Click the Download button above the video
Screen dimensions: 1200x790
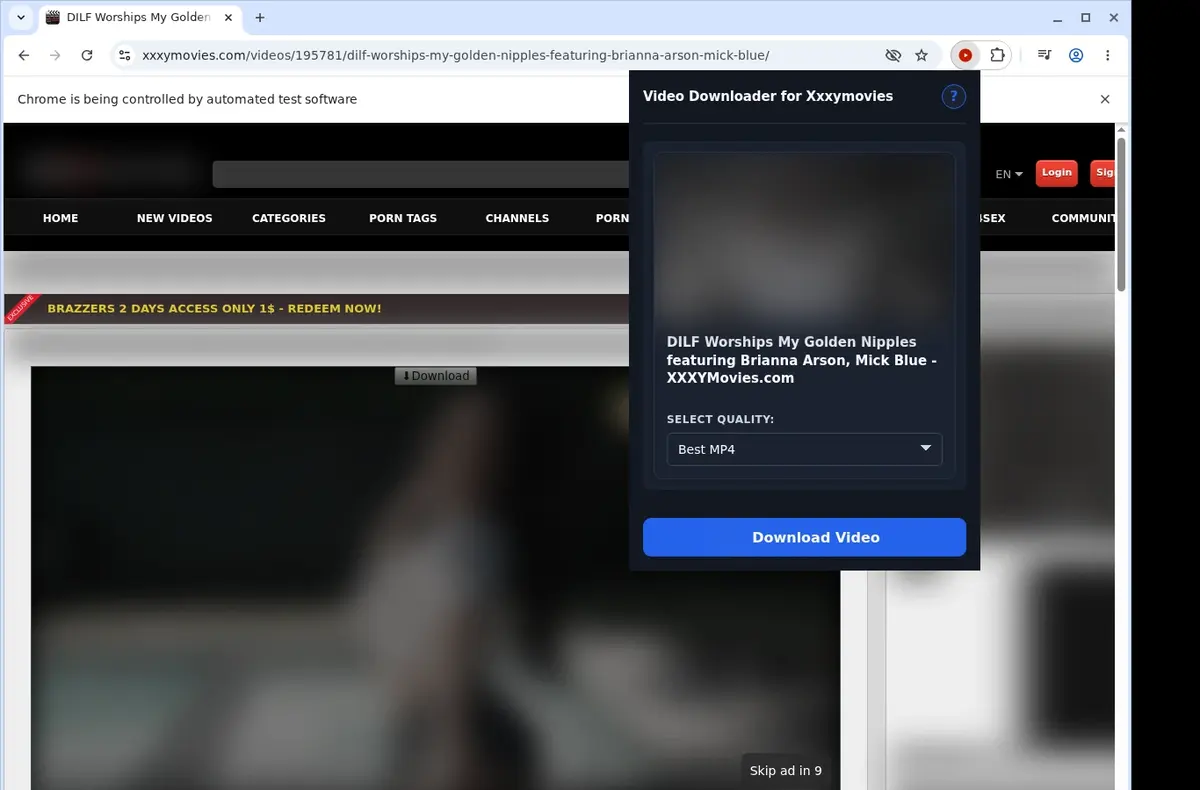pyautogui.click(x=436, y=376)
